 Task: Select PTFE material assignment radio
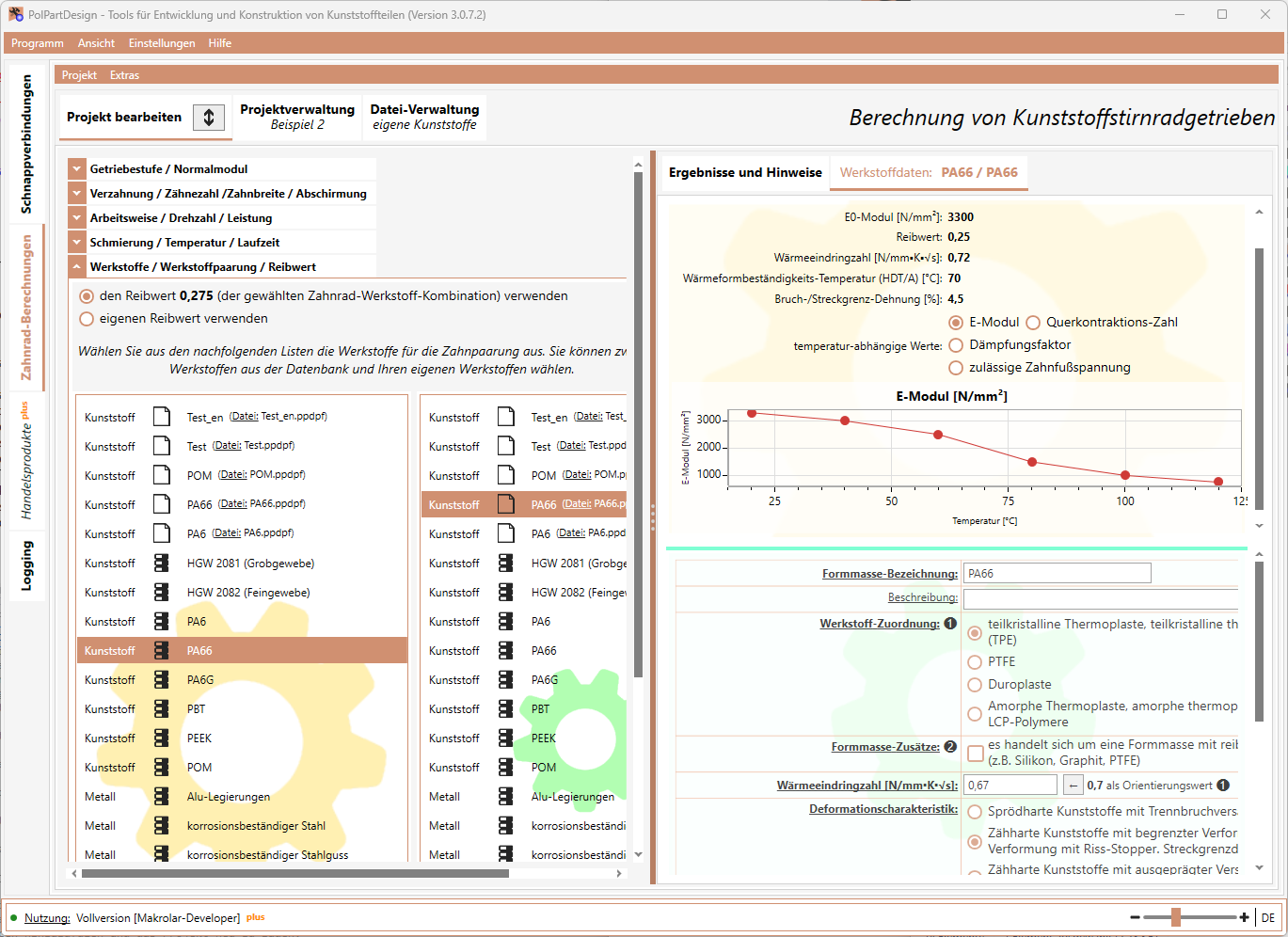point(975,662)
